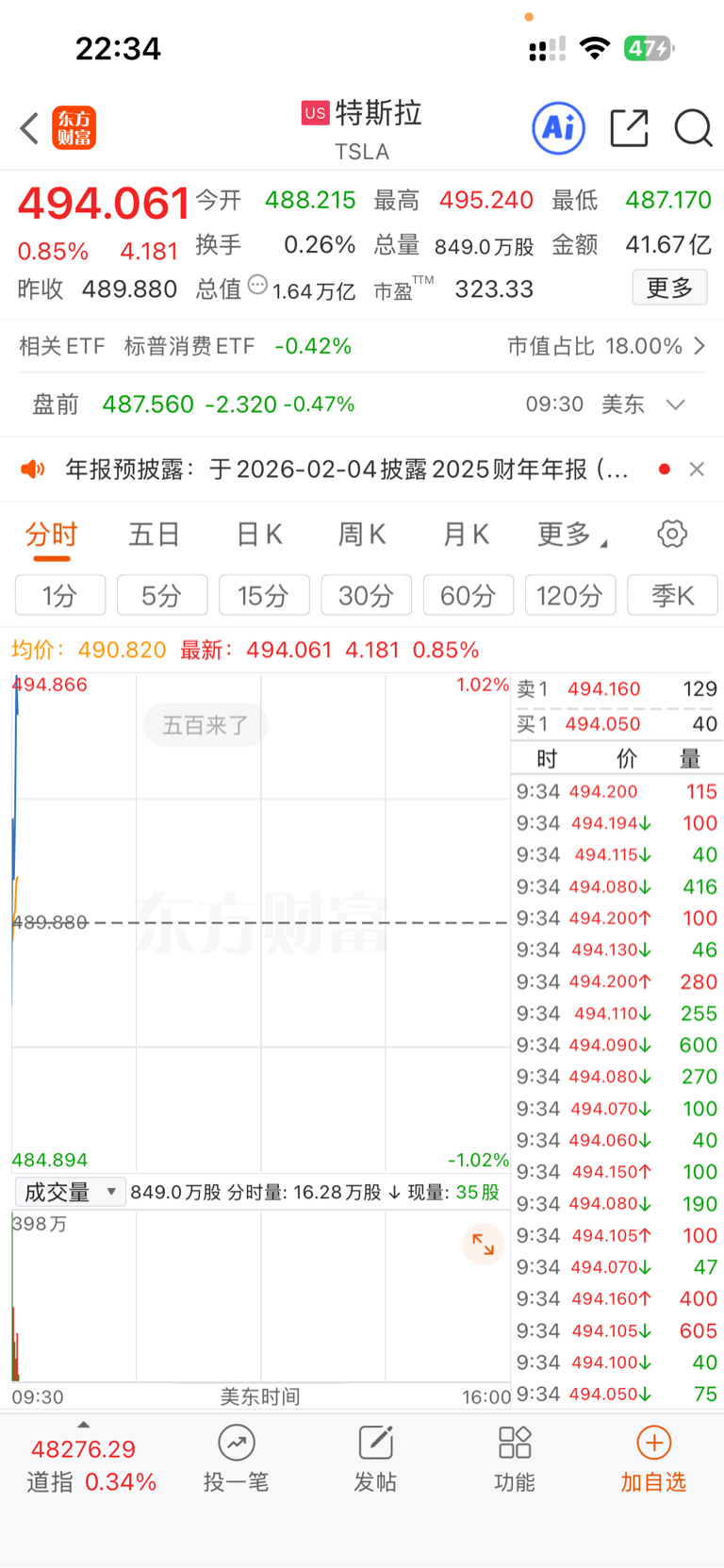Viewport: 724px width, 1568px height.
Task: Select the 1分 interval button
Action: [60, 595]
